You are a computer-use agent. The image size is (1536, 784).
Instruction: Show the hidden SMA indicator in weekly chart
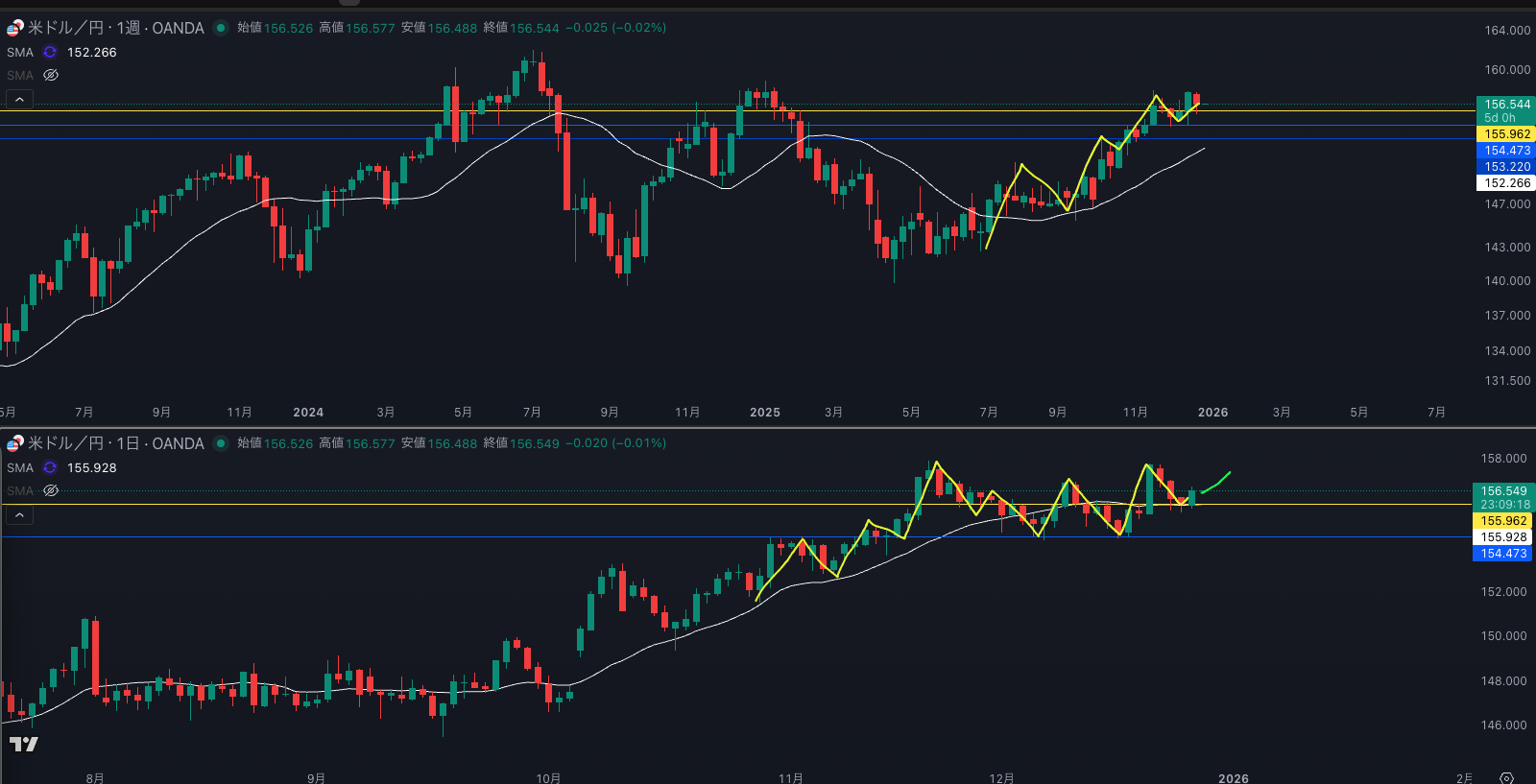51,75
